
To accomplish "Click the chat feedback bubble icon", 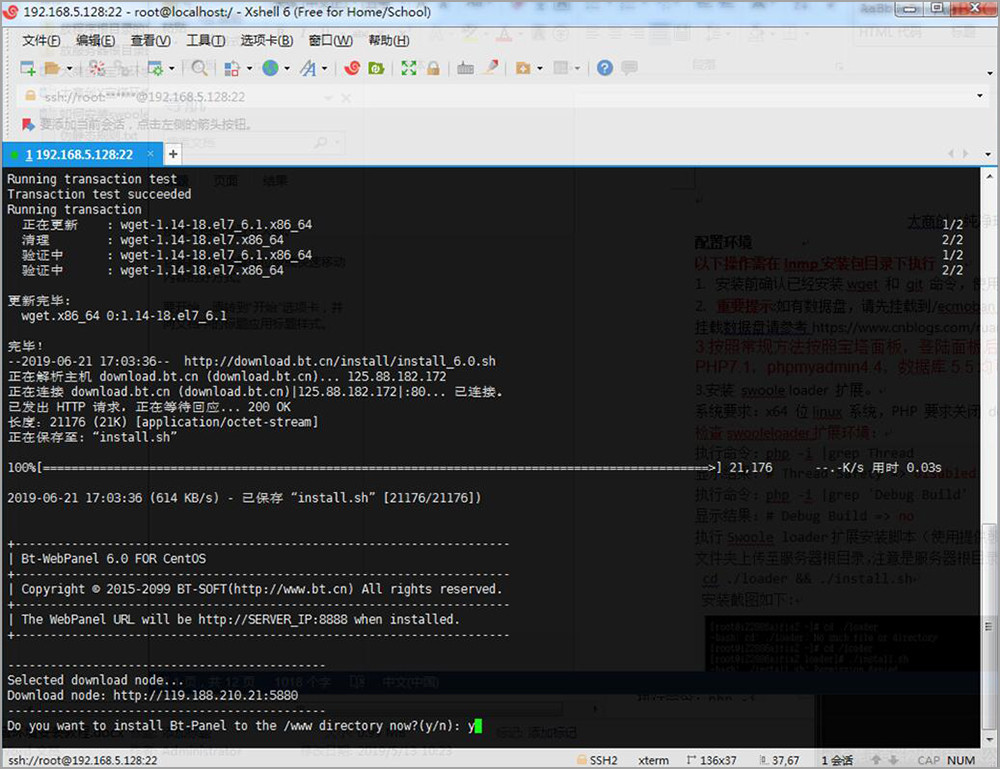I will [x=629, y=67].
